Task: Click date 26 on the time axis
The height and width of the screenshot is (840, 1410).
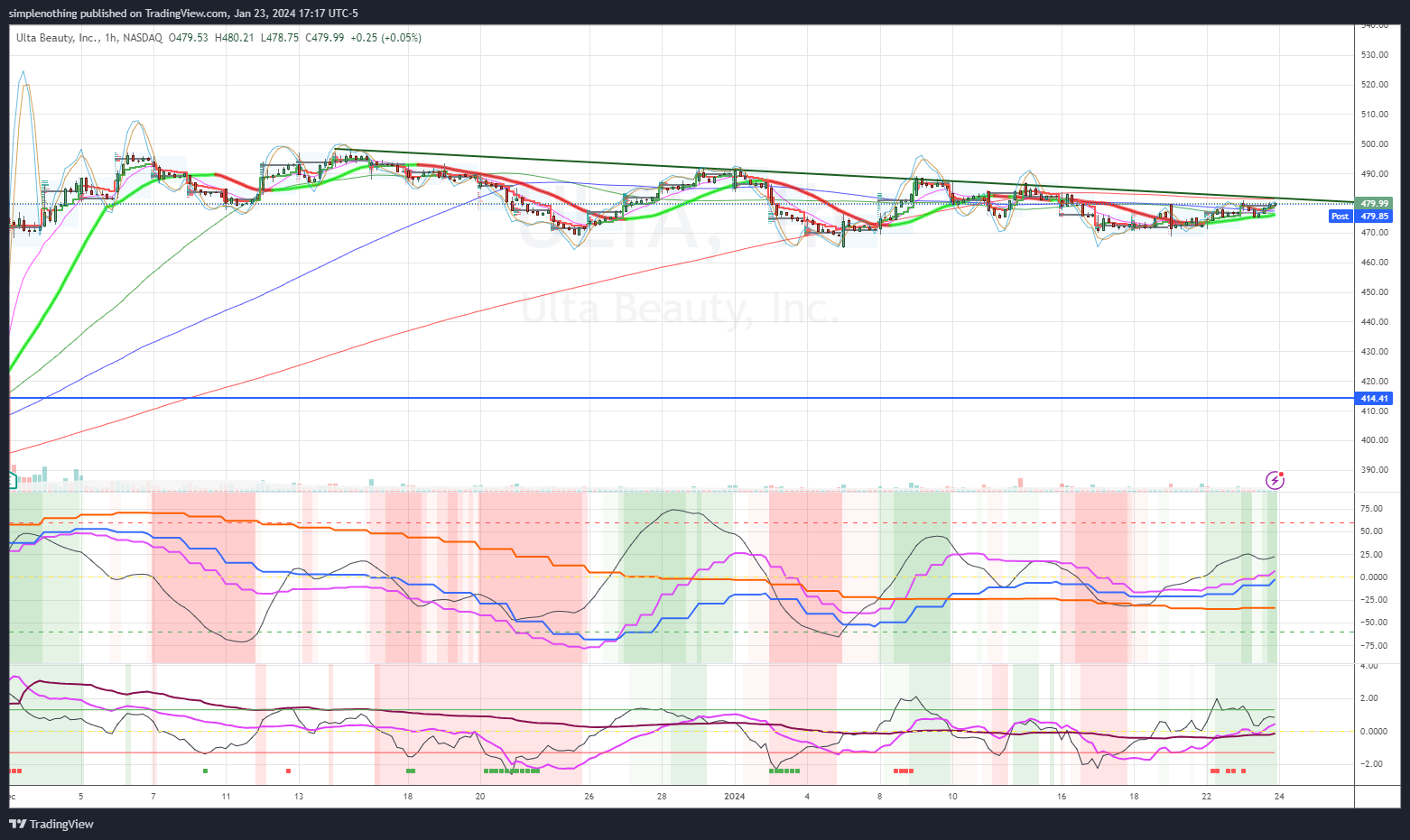Action: pos(589,797)
